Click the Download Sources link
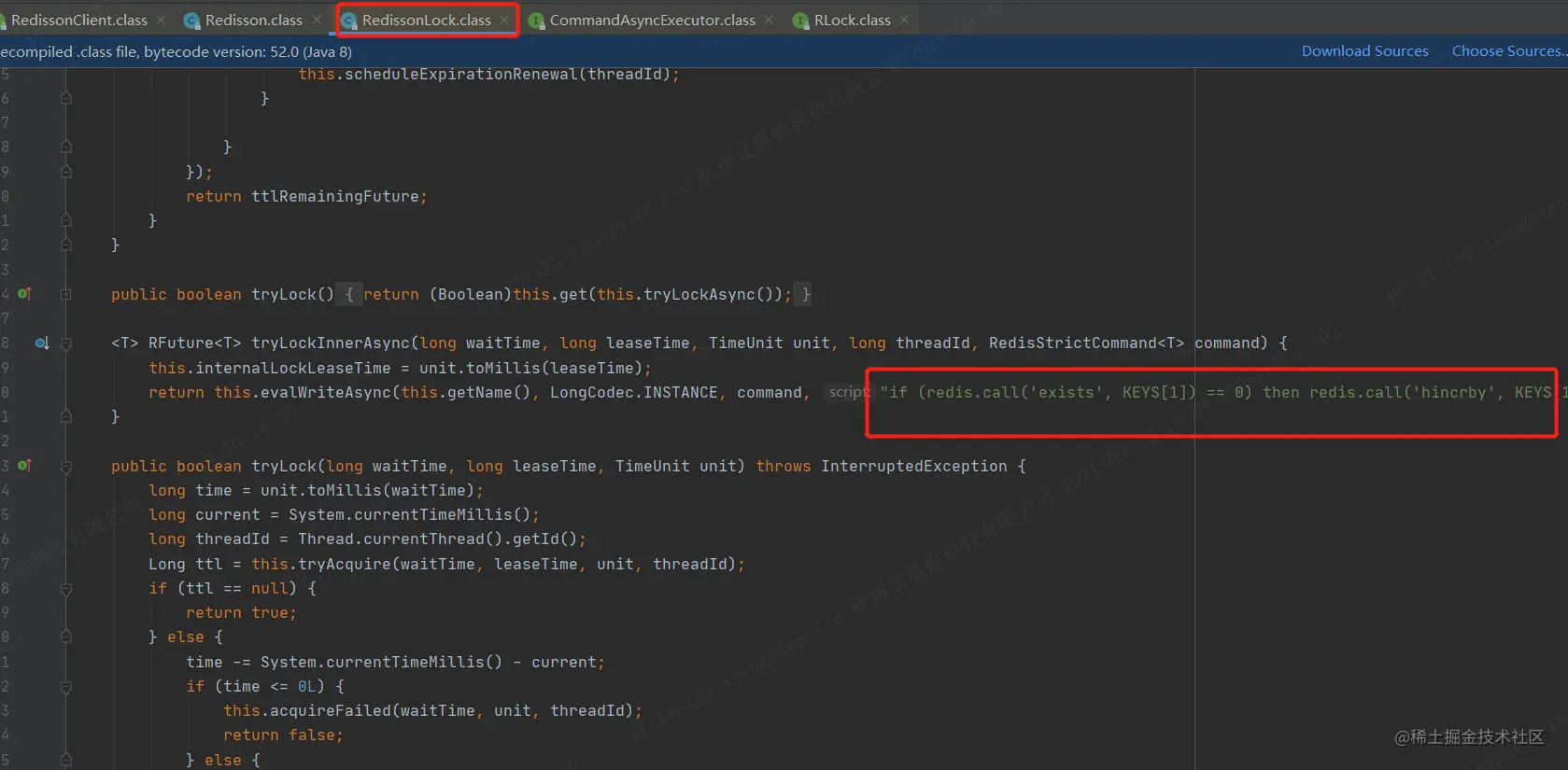Image resolution: width=1568 pixels, height=770 pixels. 1364,51
